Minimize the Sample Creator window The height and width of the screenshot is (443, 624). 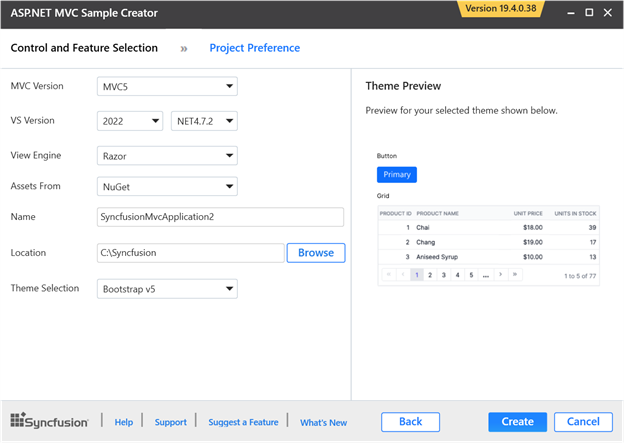click(x=571, y=13)
